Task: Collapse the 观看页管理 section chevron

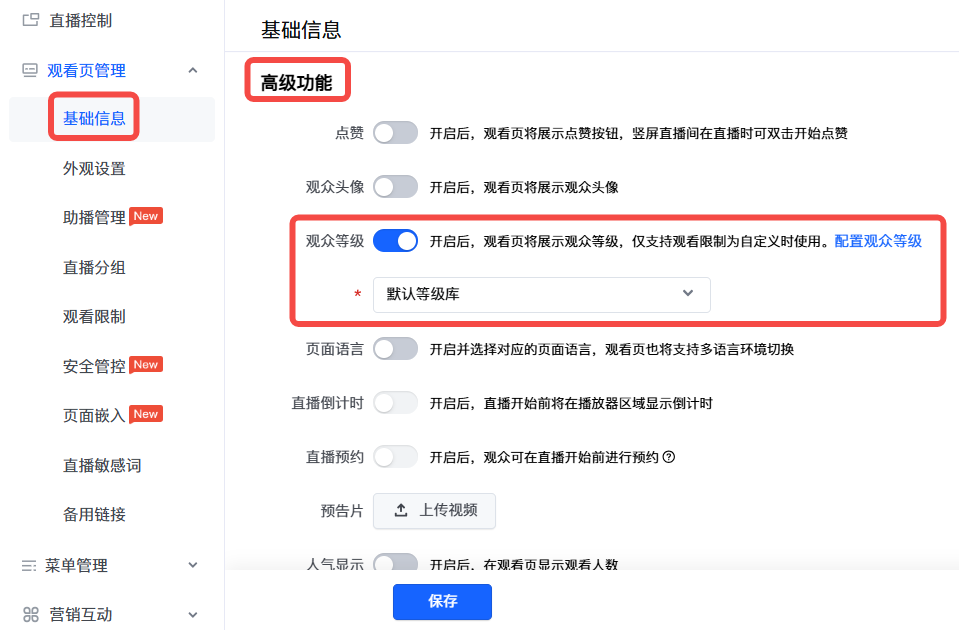Action: (x=193, y=70)
